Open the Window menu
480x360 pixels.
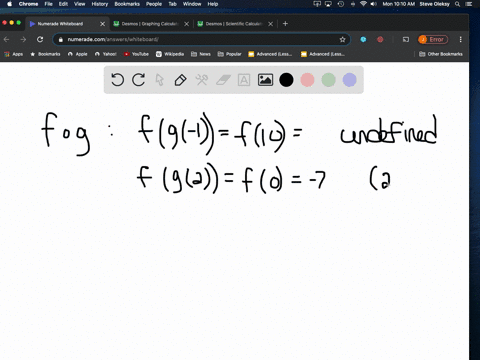tap(192, 4)
